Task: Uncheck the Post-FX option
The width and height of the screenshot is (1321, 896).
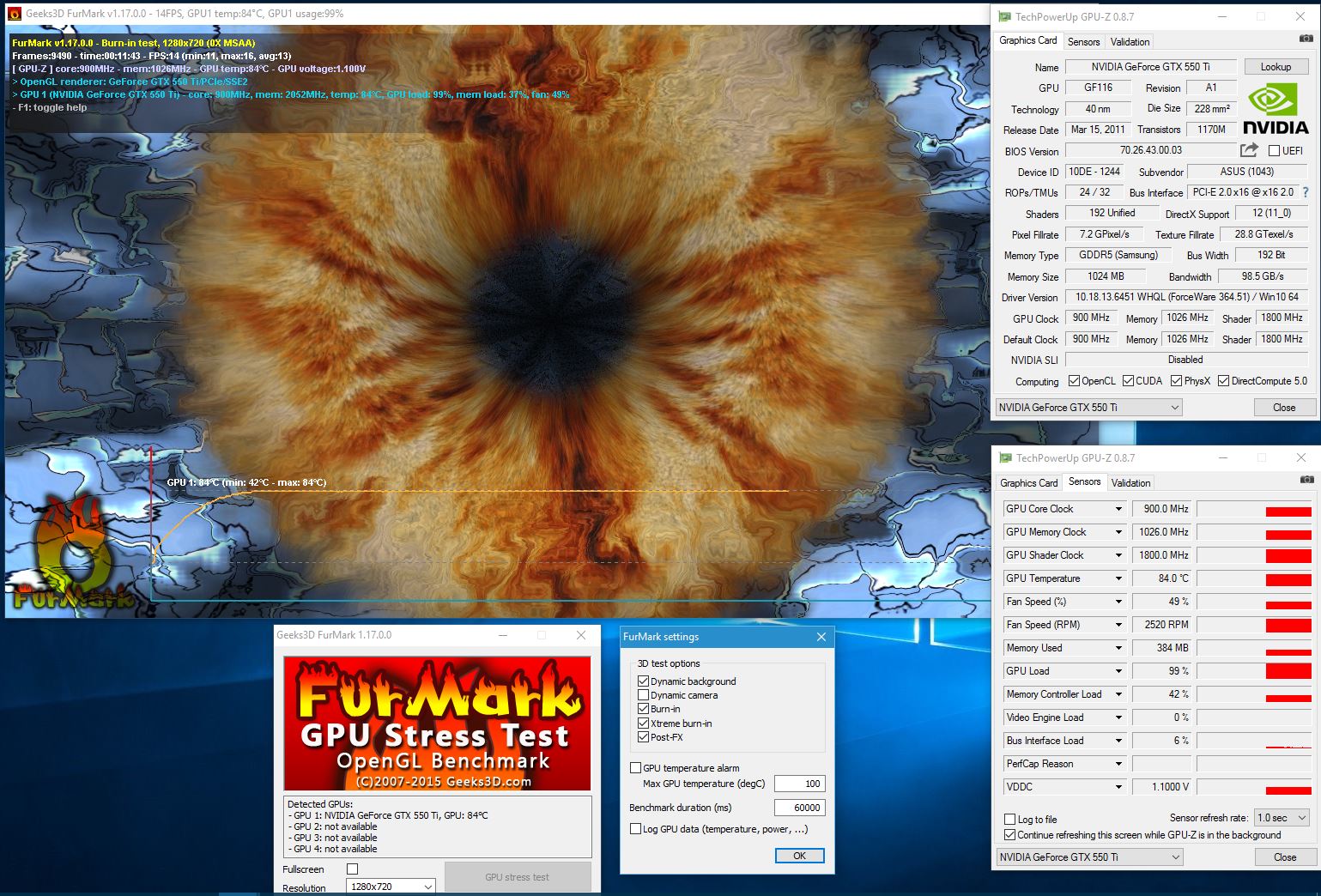Action: 643,737
